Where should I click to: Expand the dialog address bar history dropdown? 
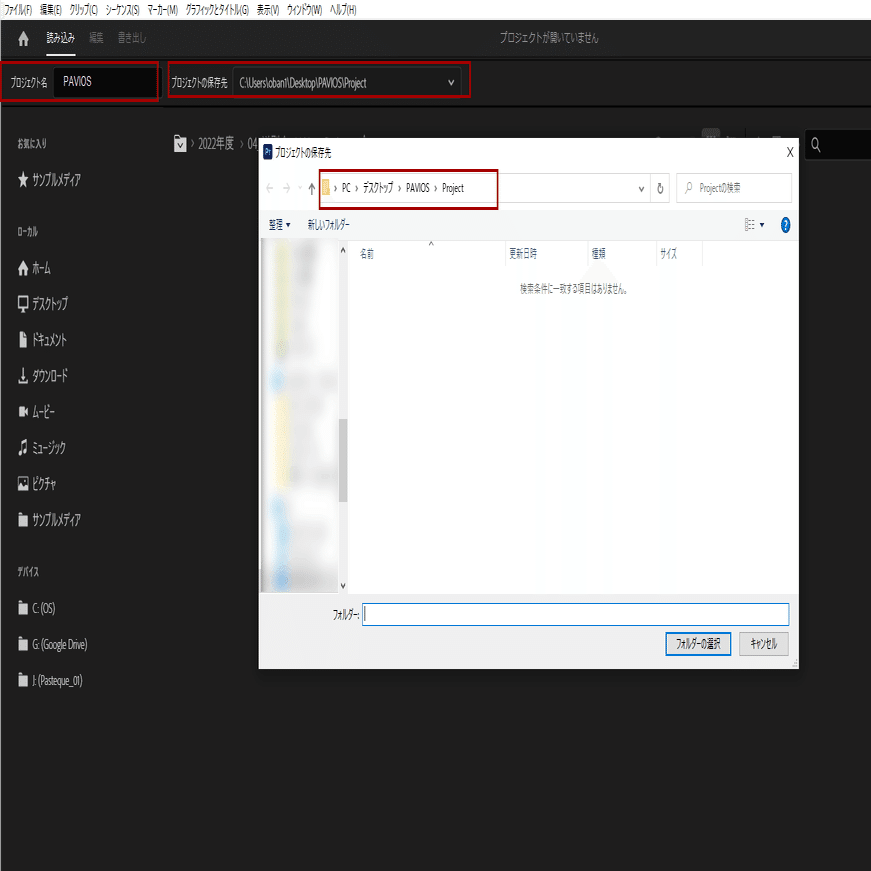641,189
